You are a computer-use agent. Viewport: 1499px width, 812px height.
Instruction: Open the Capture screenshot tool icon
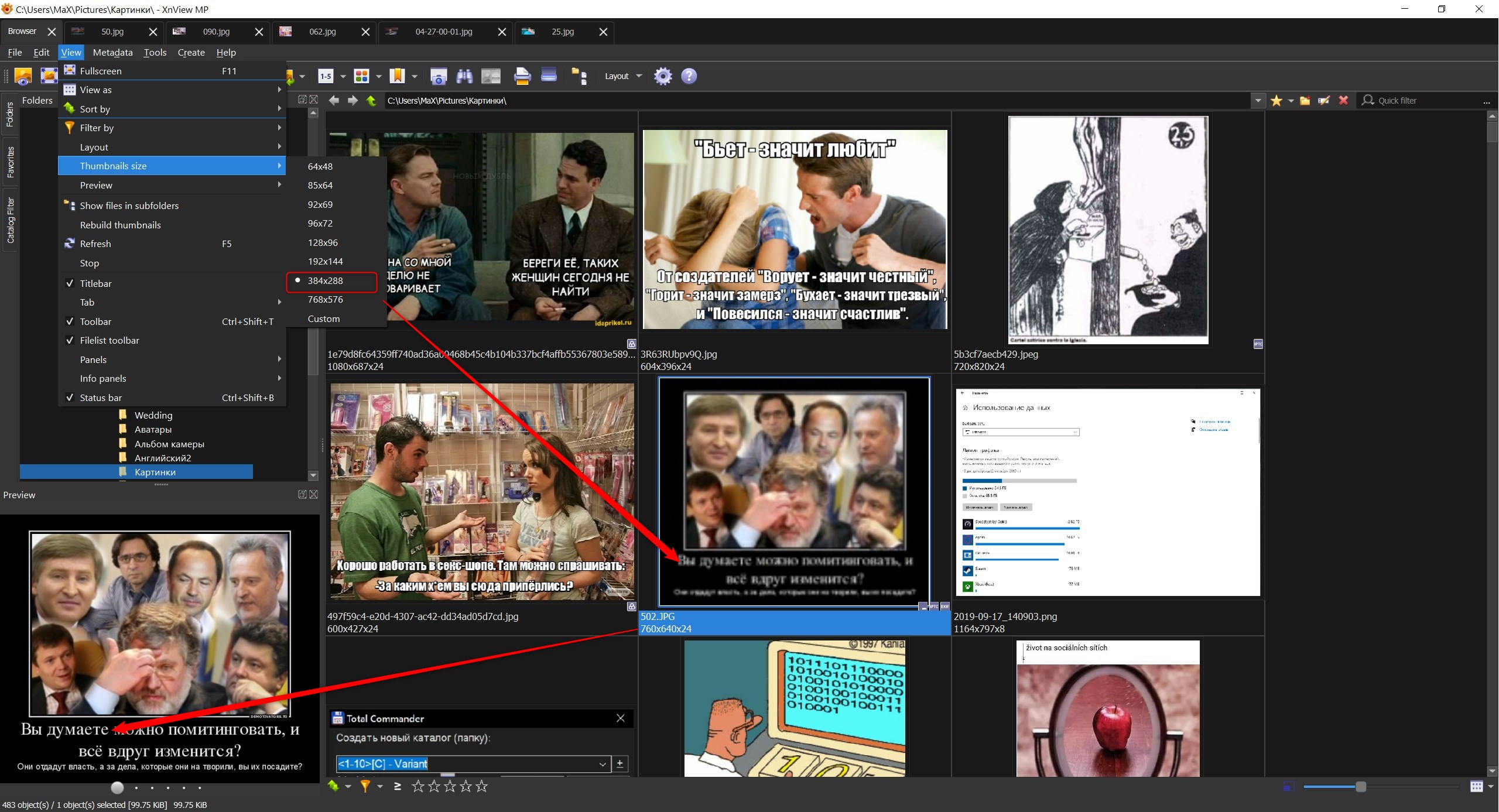438,76
